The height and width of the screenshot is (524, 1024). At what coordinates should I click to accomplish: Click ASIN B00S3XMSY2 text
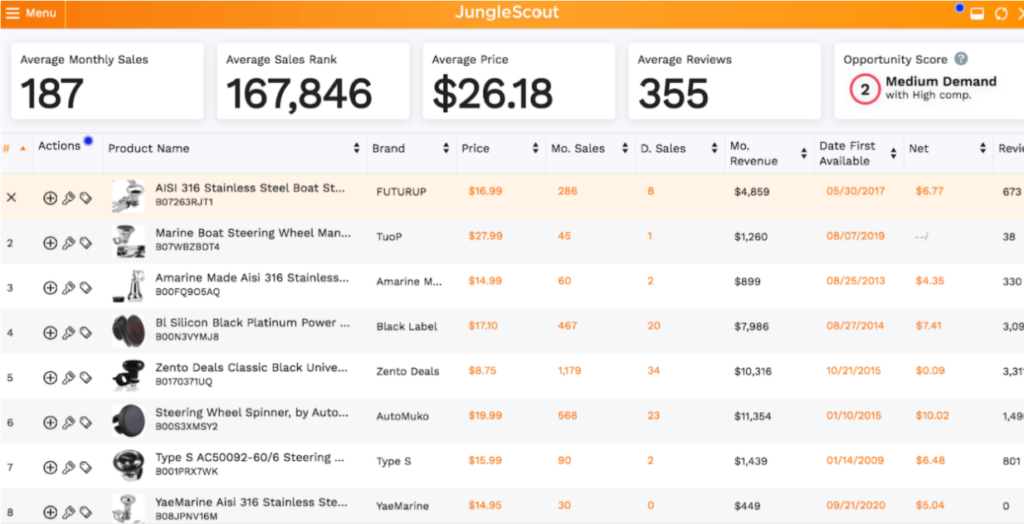(x=186, y=427)
